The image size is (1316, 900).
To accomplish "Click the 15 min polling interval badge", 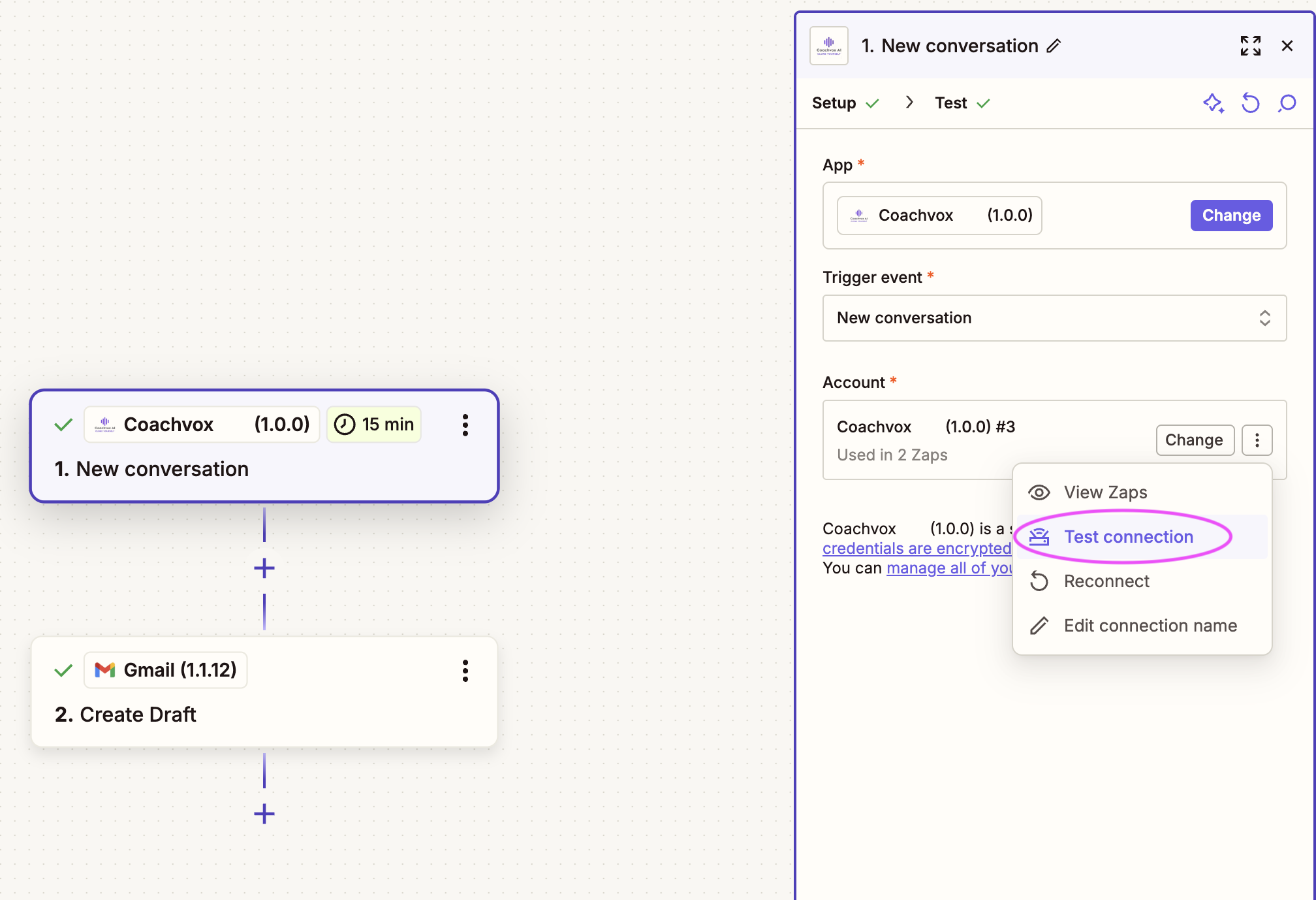I will click(374, 425).
